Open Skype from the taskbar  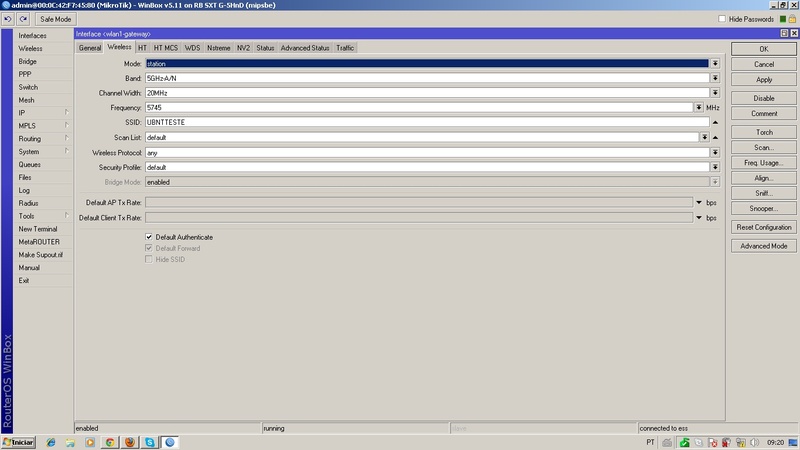149,442
